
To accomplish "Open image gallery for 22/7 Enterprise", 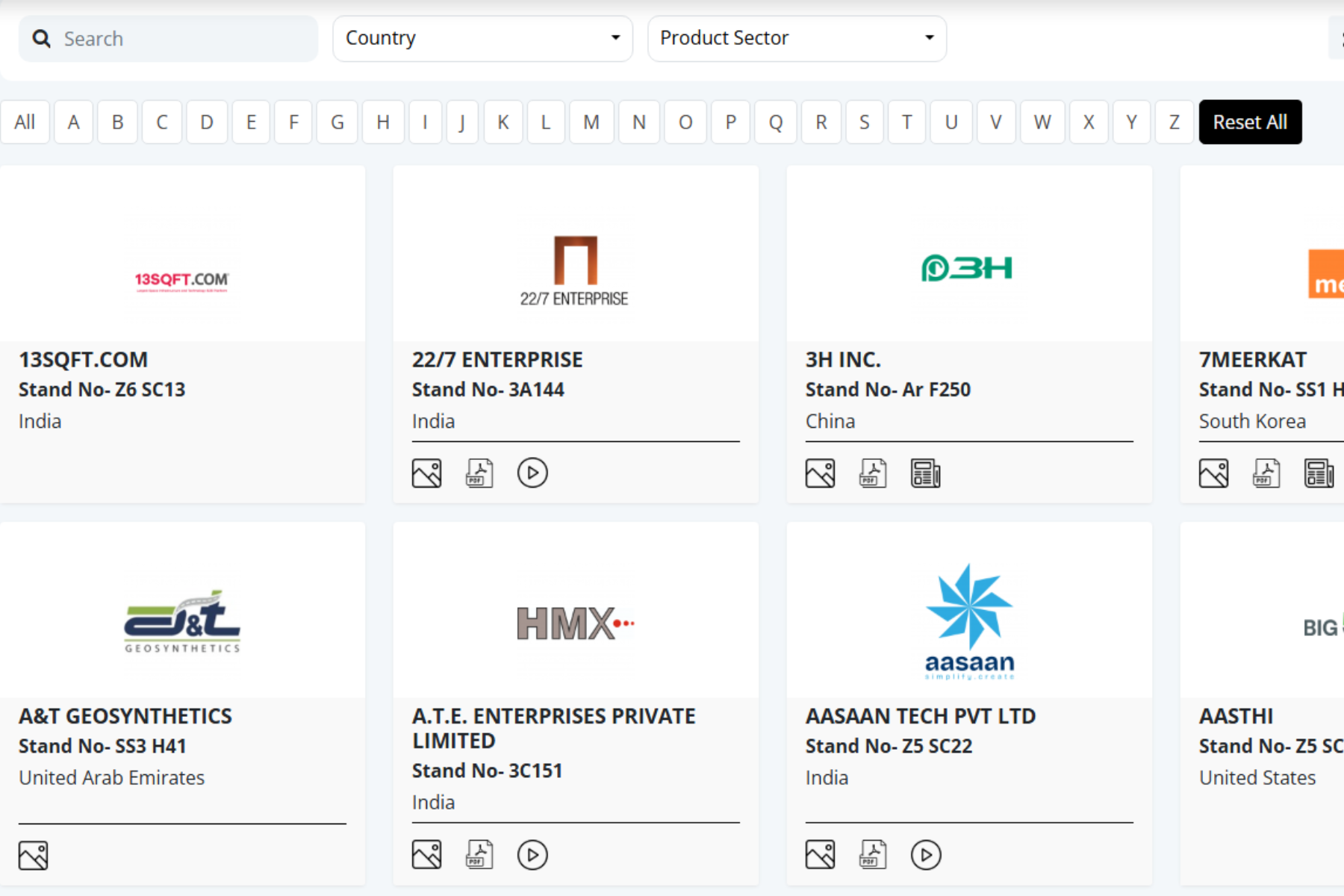I will click(426, 473).
